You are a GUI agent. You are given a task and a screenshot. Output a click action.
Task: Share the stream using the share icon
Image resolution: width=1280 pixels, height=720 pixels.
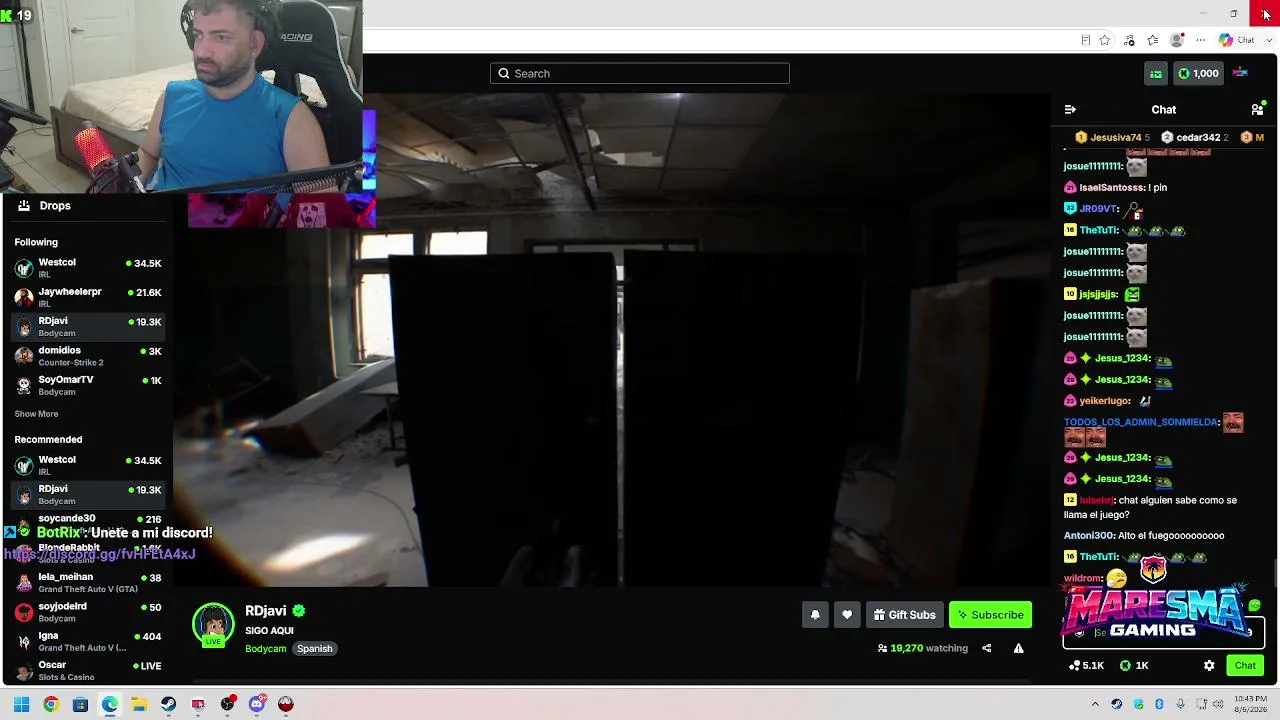click(x=986, y=648)
